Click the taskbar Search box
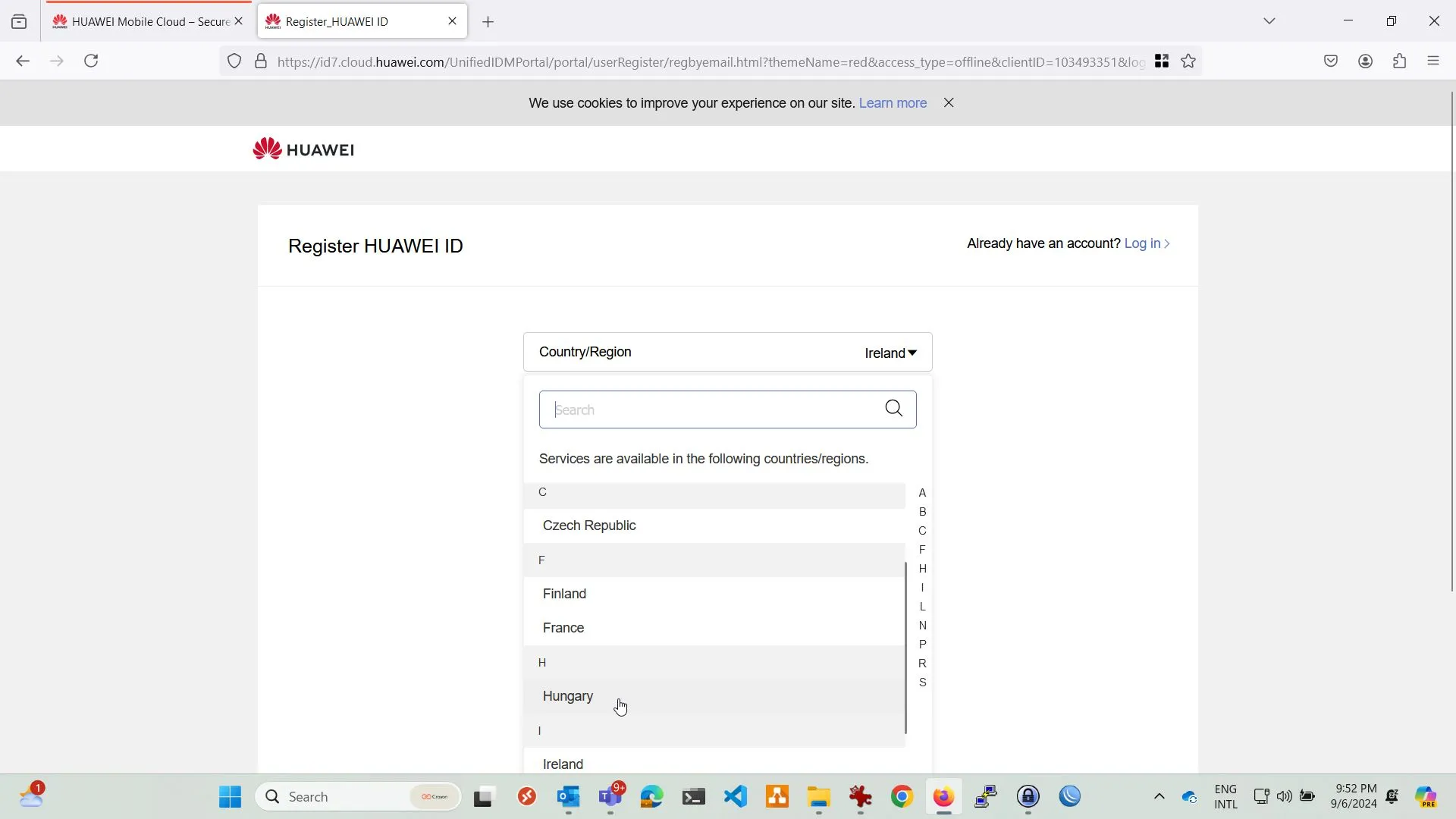Image resolution: width=1456 pixels, height=819 pixels. (x=358, y=797)
